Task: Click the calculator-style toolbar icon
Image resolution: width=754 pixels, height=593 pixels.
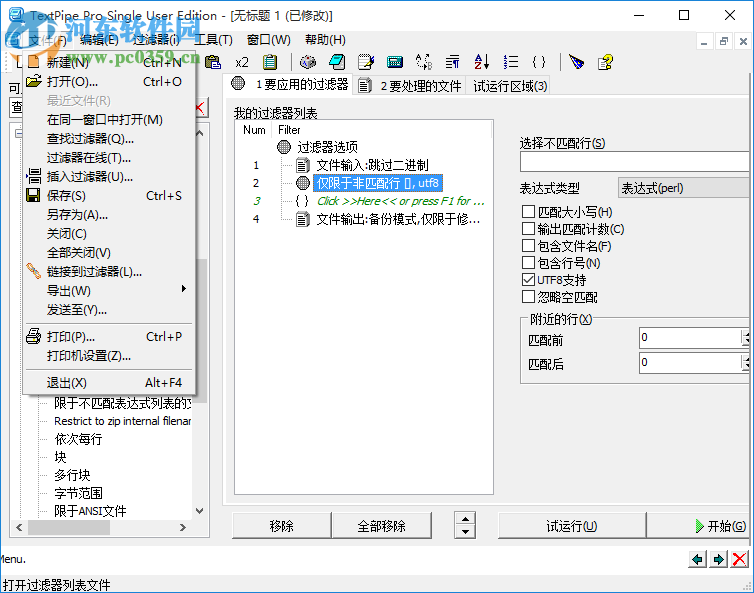Action: (395, 62)
